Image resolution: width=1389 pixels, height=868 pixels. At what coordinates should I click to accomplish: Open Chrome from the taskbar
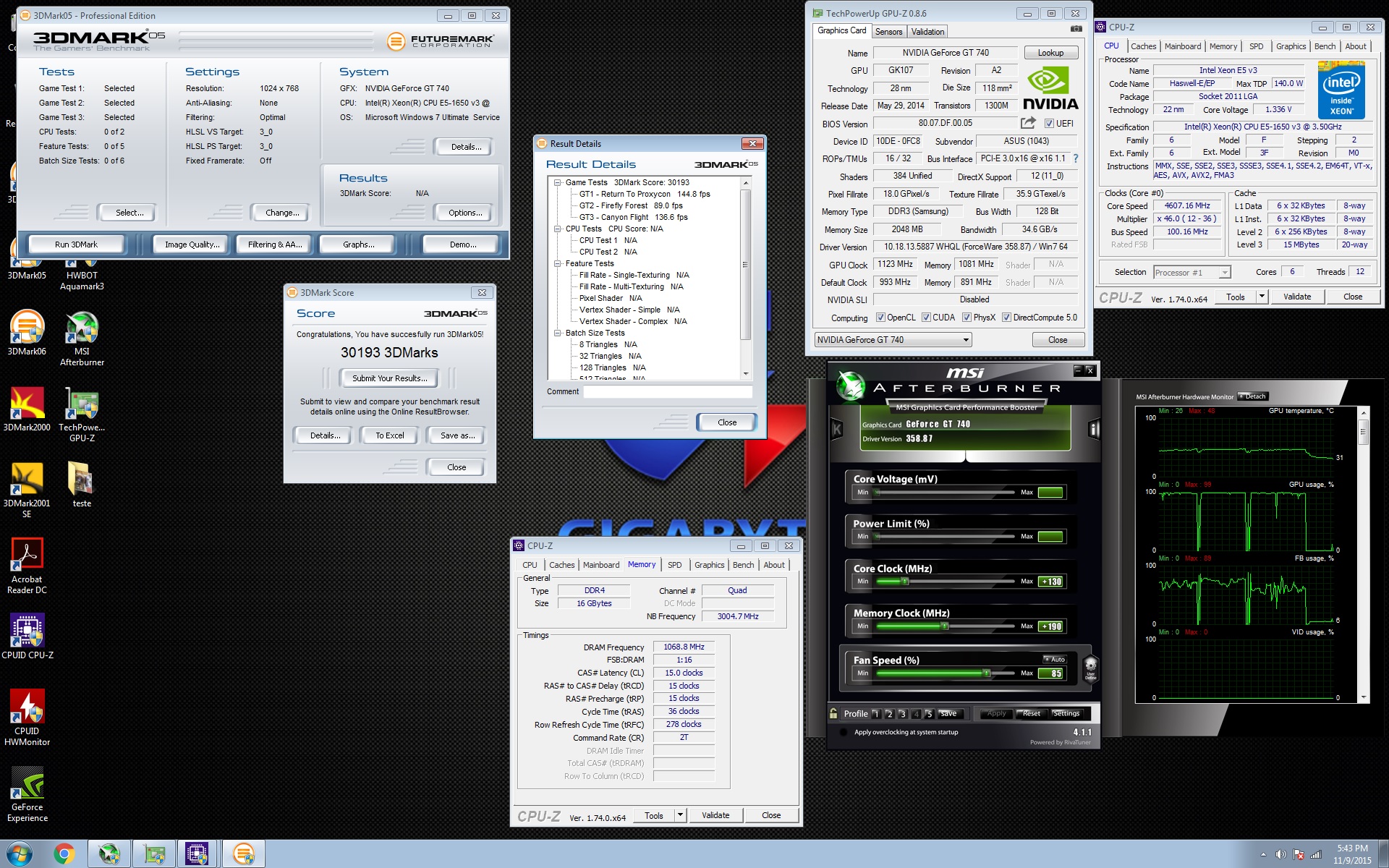point(64,854)
